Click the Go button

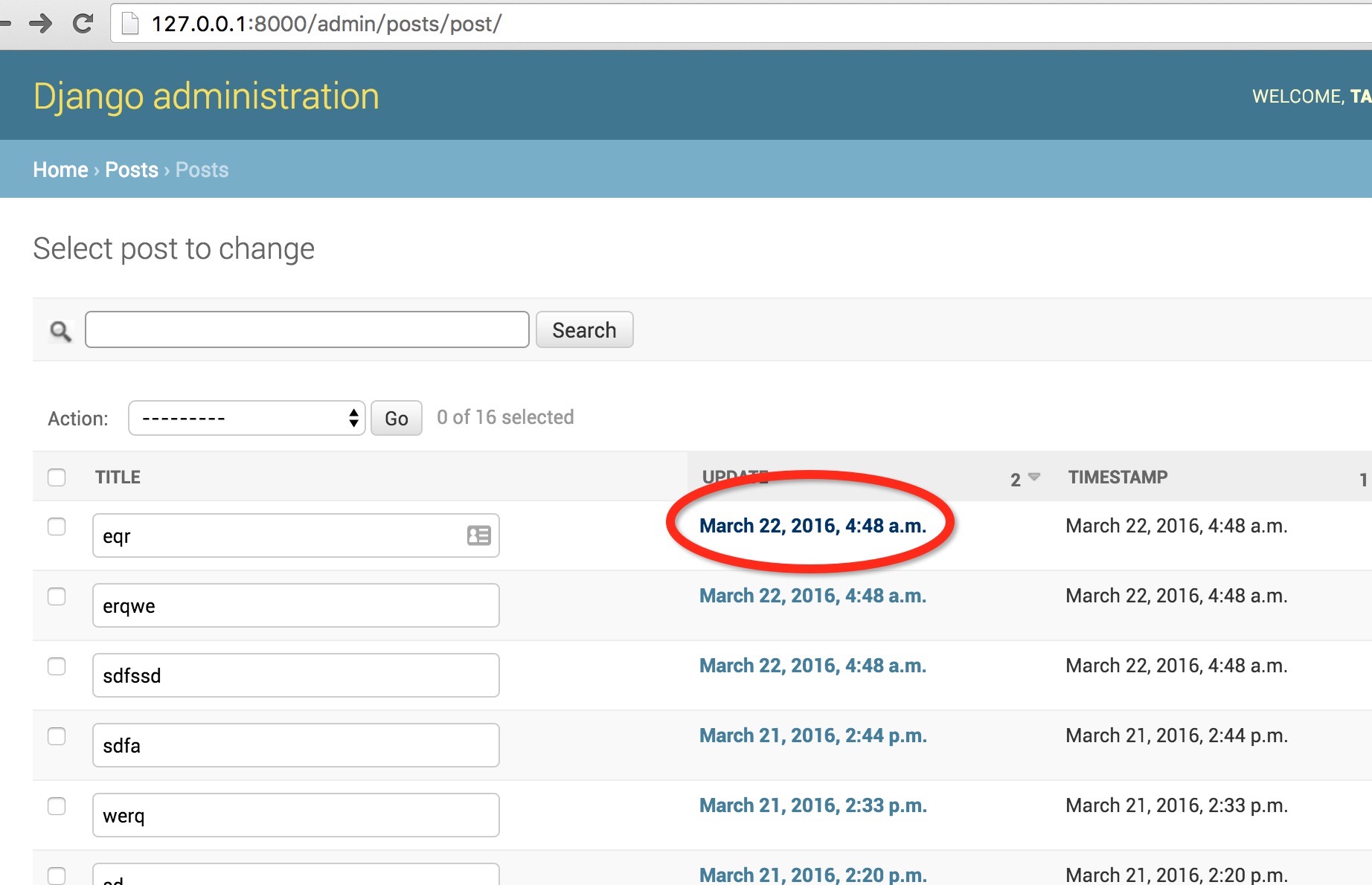coord(397,418)
